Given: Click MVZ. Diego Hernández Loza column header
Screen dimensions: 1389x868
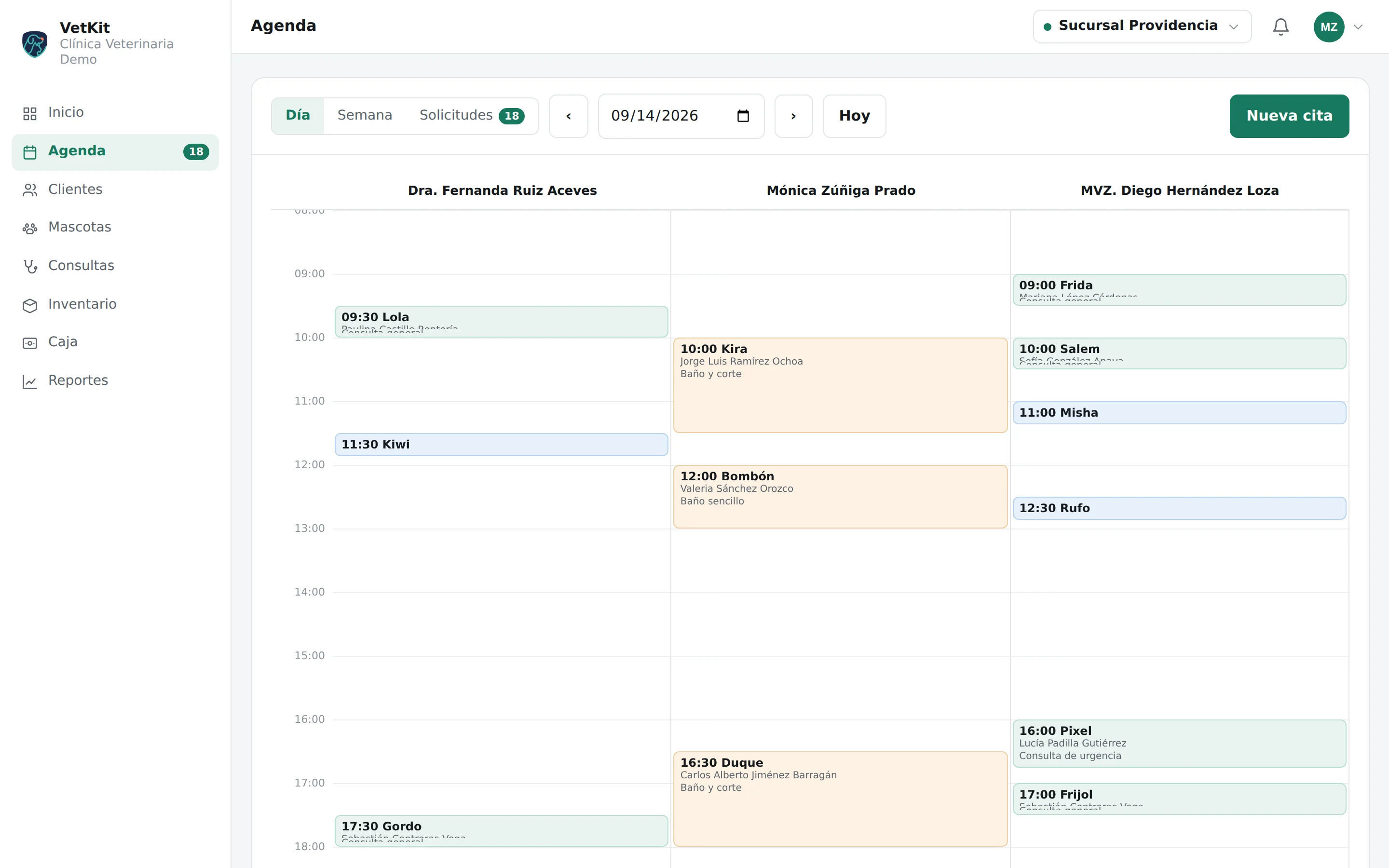Looking at the screenshot, I should point(1180,190).
